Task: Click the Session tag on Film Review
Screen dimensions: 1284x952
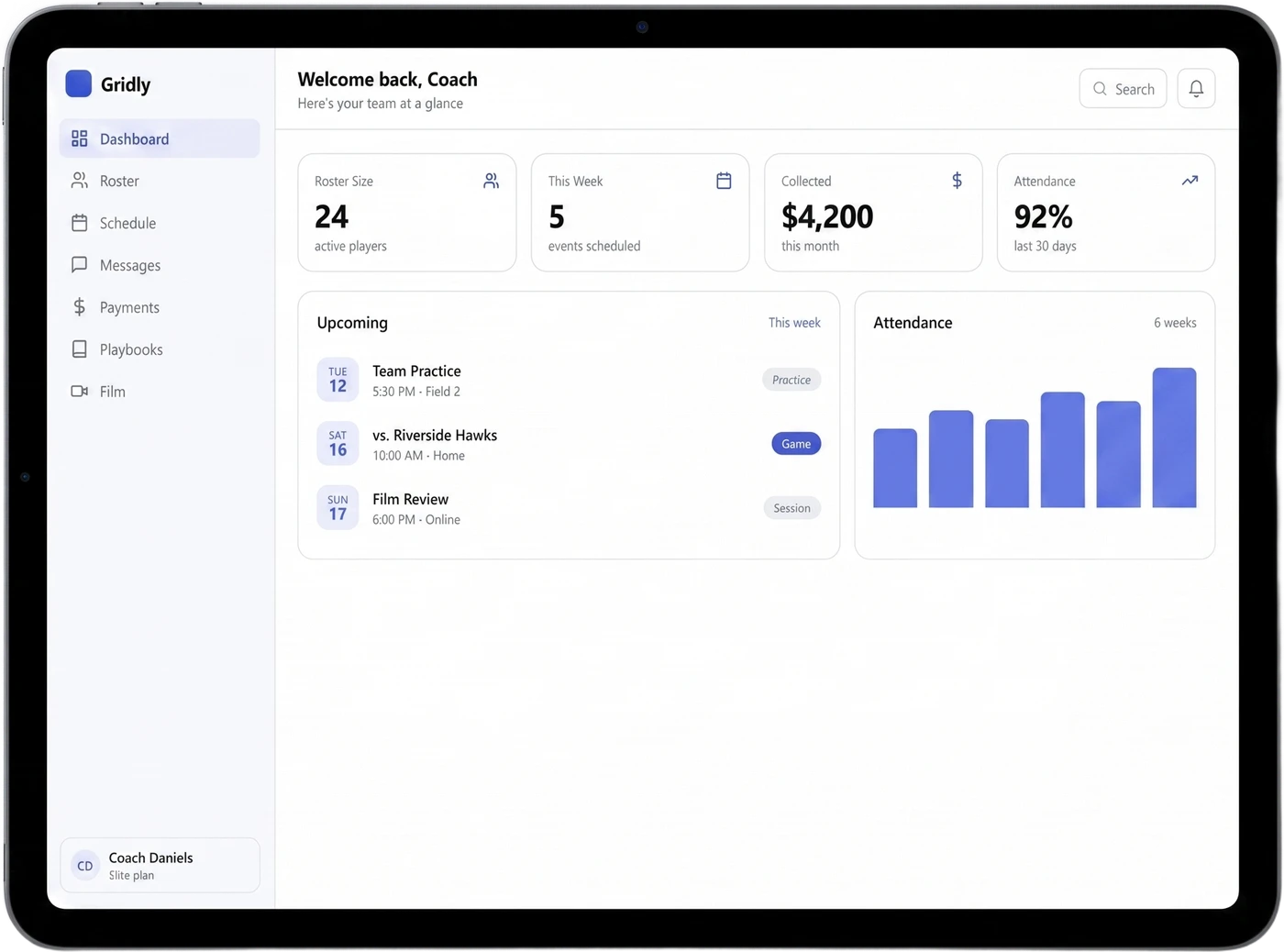Action: 791,508
